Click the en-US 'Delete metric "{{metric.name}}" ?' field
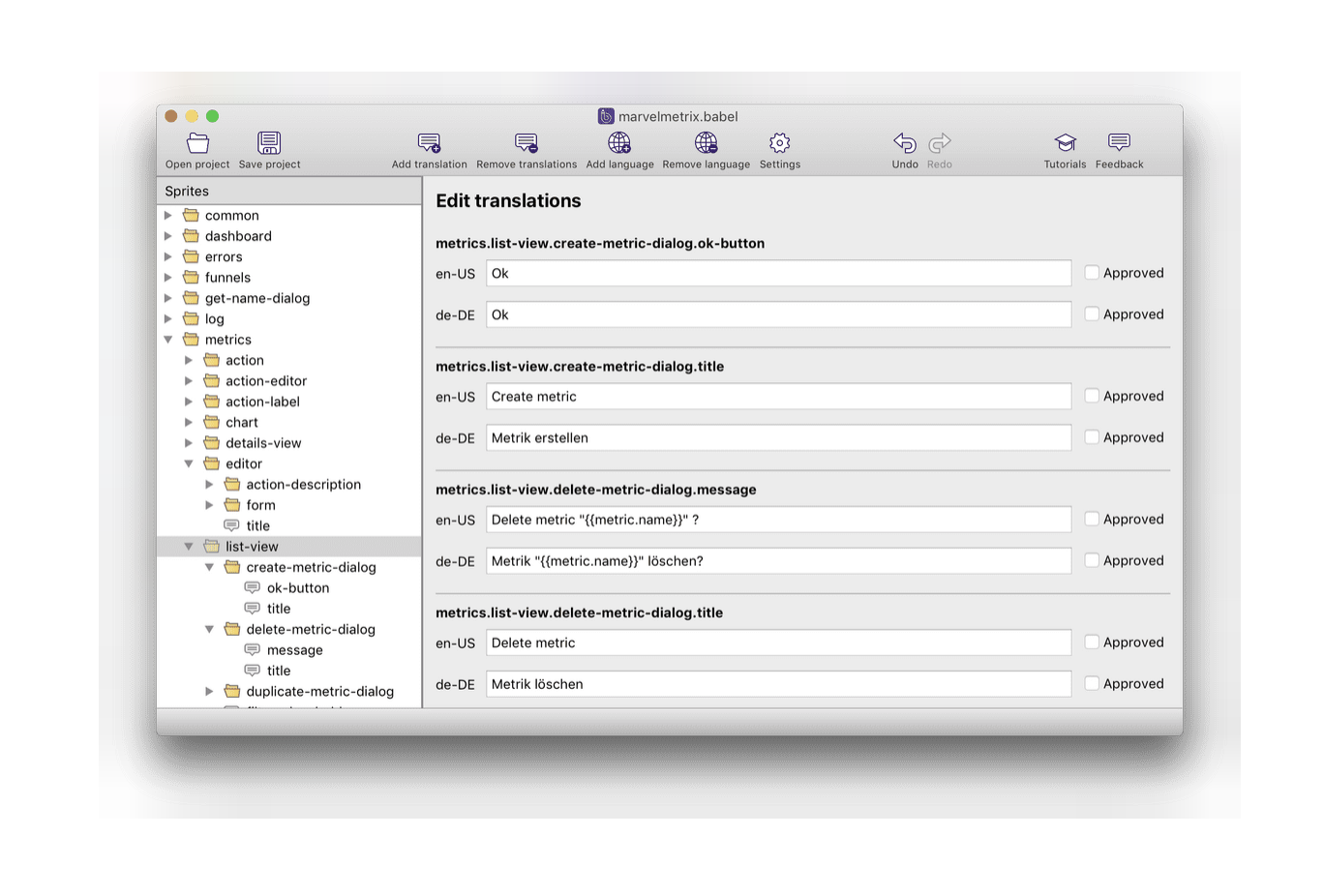Screen dimensions: 1324x896 click(x=778, y=520)
